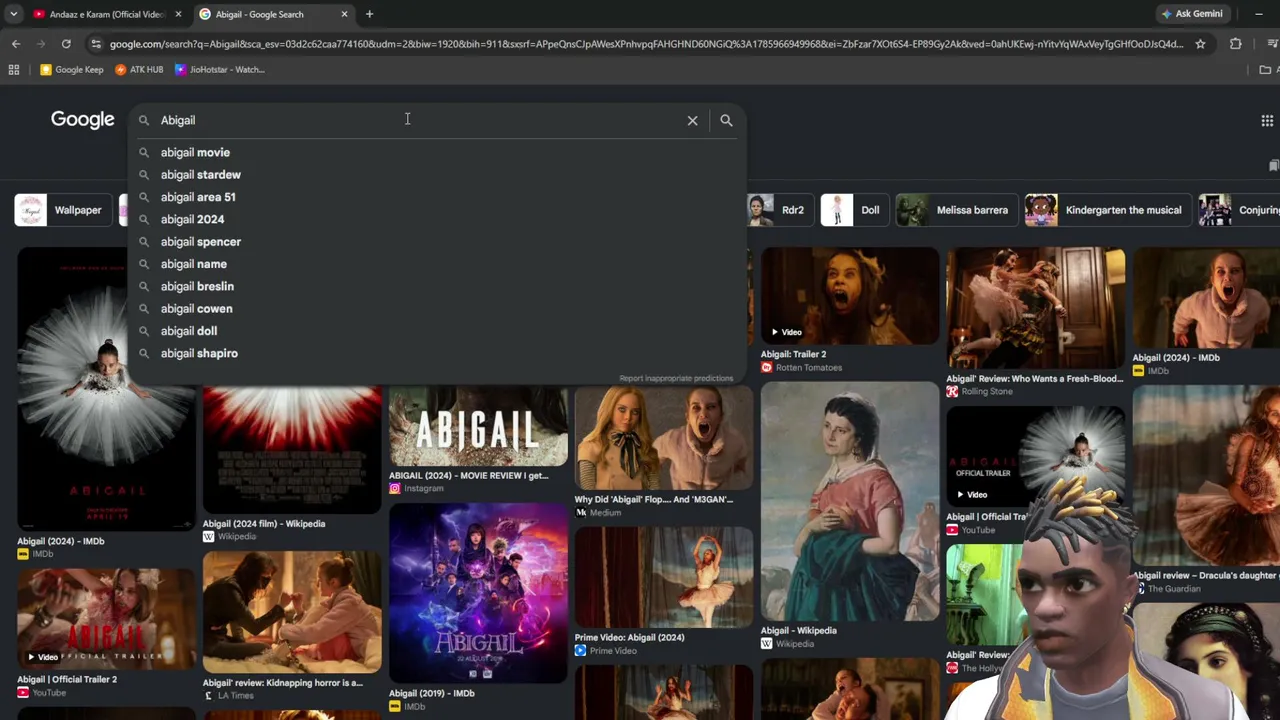Image resolution: width=1280 pixels, height=720 pixels.
Task: Clear the search box with the X icon
Action: [692, 120]
